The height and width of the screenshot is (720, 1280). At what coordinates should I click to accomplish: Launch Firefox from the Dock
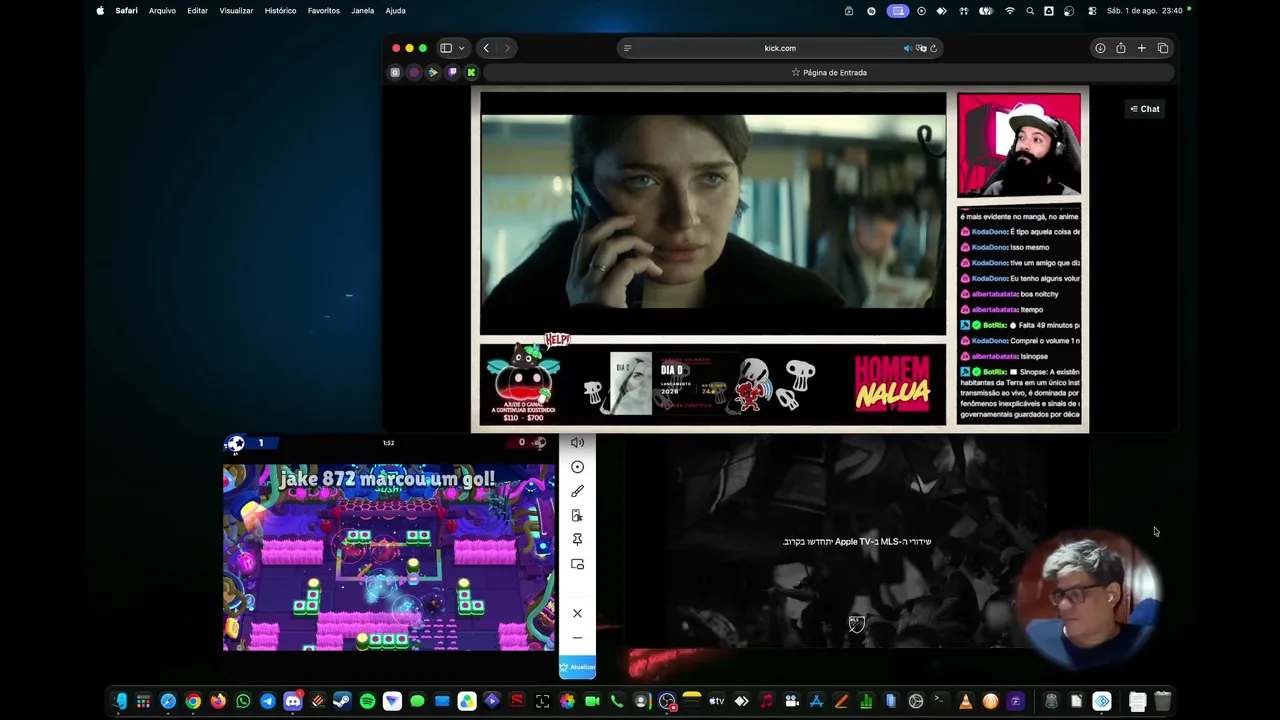(x=218, y=701)
